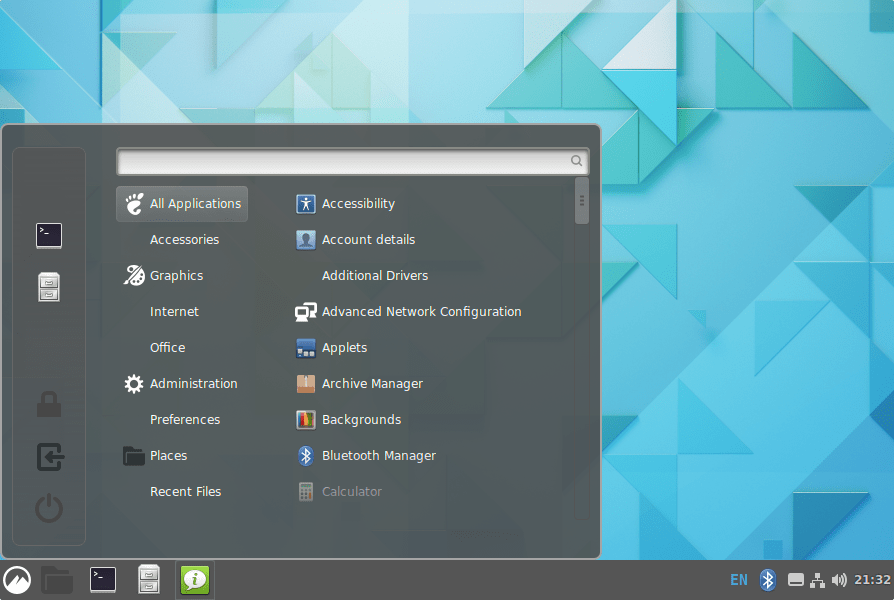Switch keyboard layout via EN indicator
The image size is (894, 600).
click(738, 580)
